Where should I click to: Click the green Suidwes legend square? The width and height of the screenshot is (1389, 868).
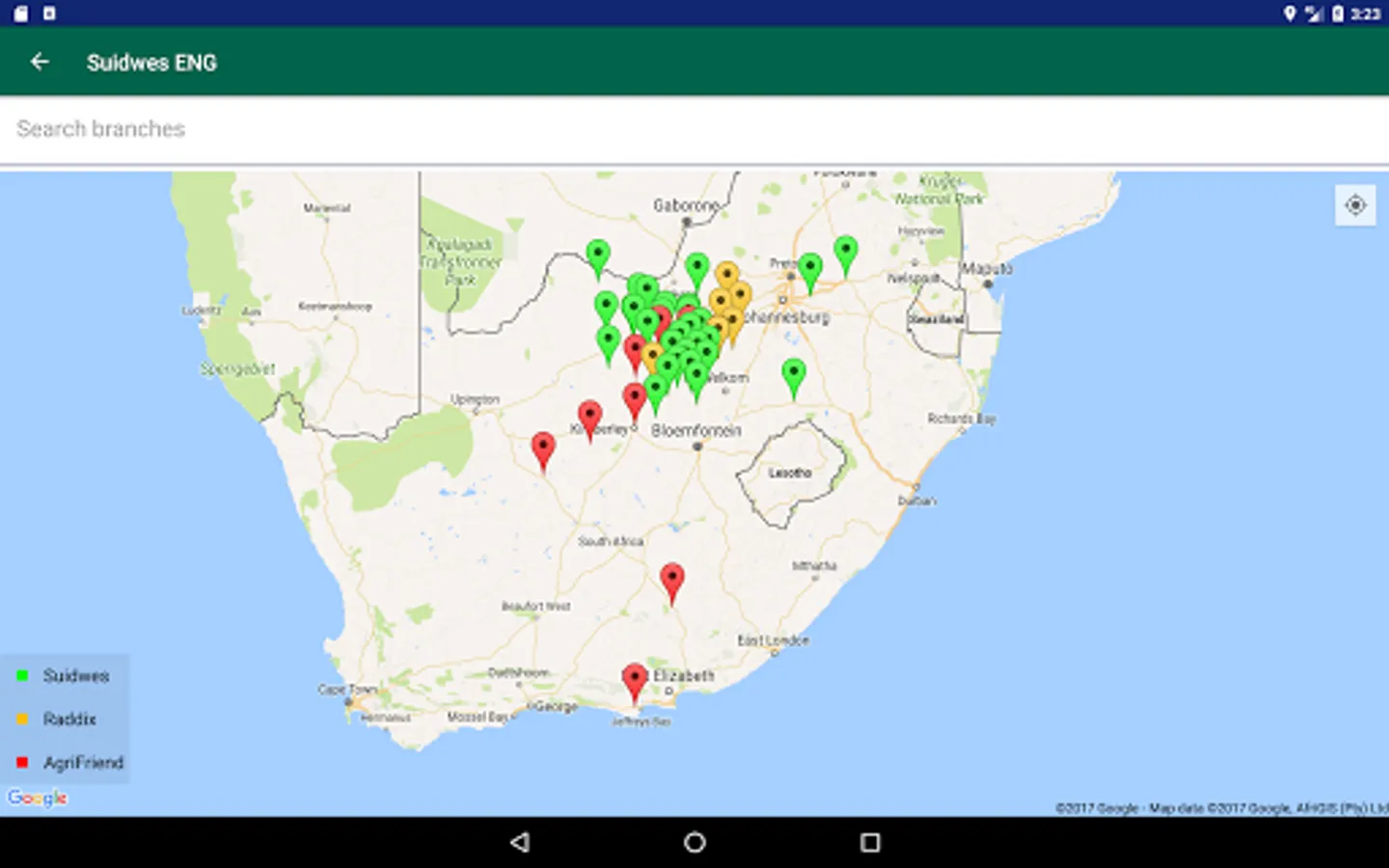(22, 676)
